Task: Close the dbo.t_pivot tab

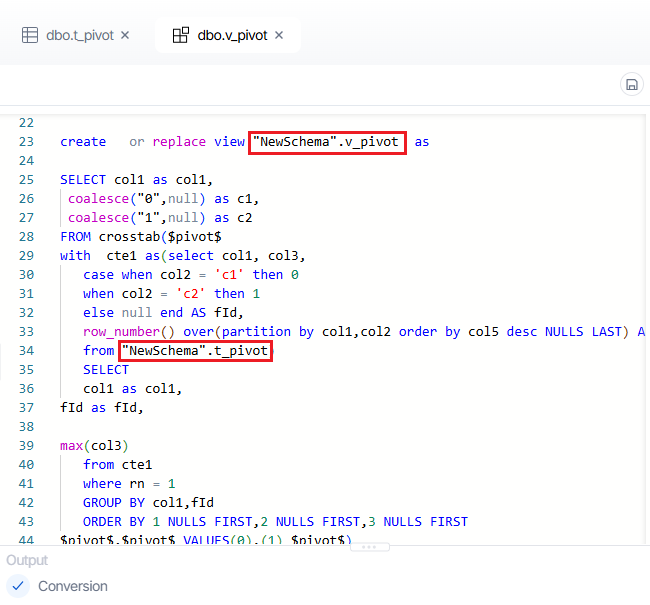Action: pos(125,35)
